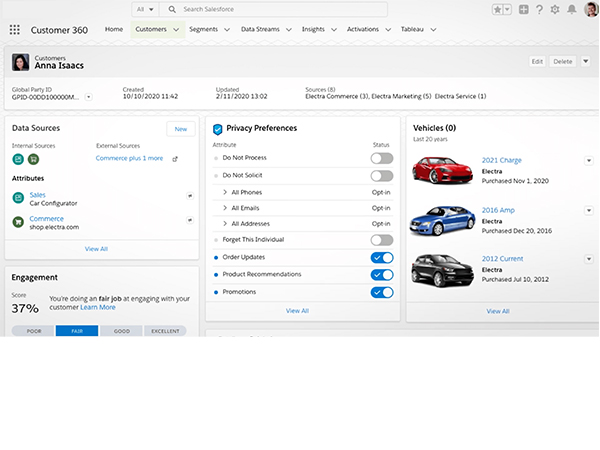Click the Search Salesforce input field
The height and width of the screenshot is (450, 600).
273,9
